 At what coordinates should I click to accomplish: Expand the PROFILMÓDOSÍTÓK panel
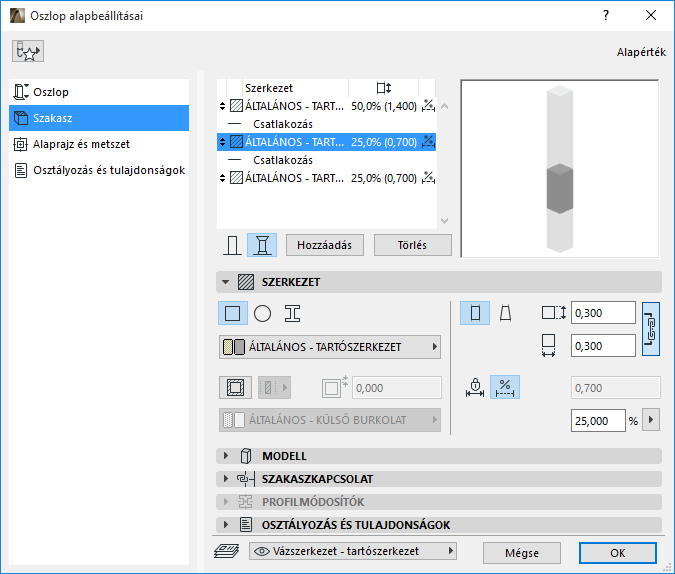pos(439,502)
